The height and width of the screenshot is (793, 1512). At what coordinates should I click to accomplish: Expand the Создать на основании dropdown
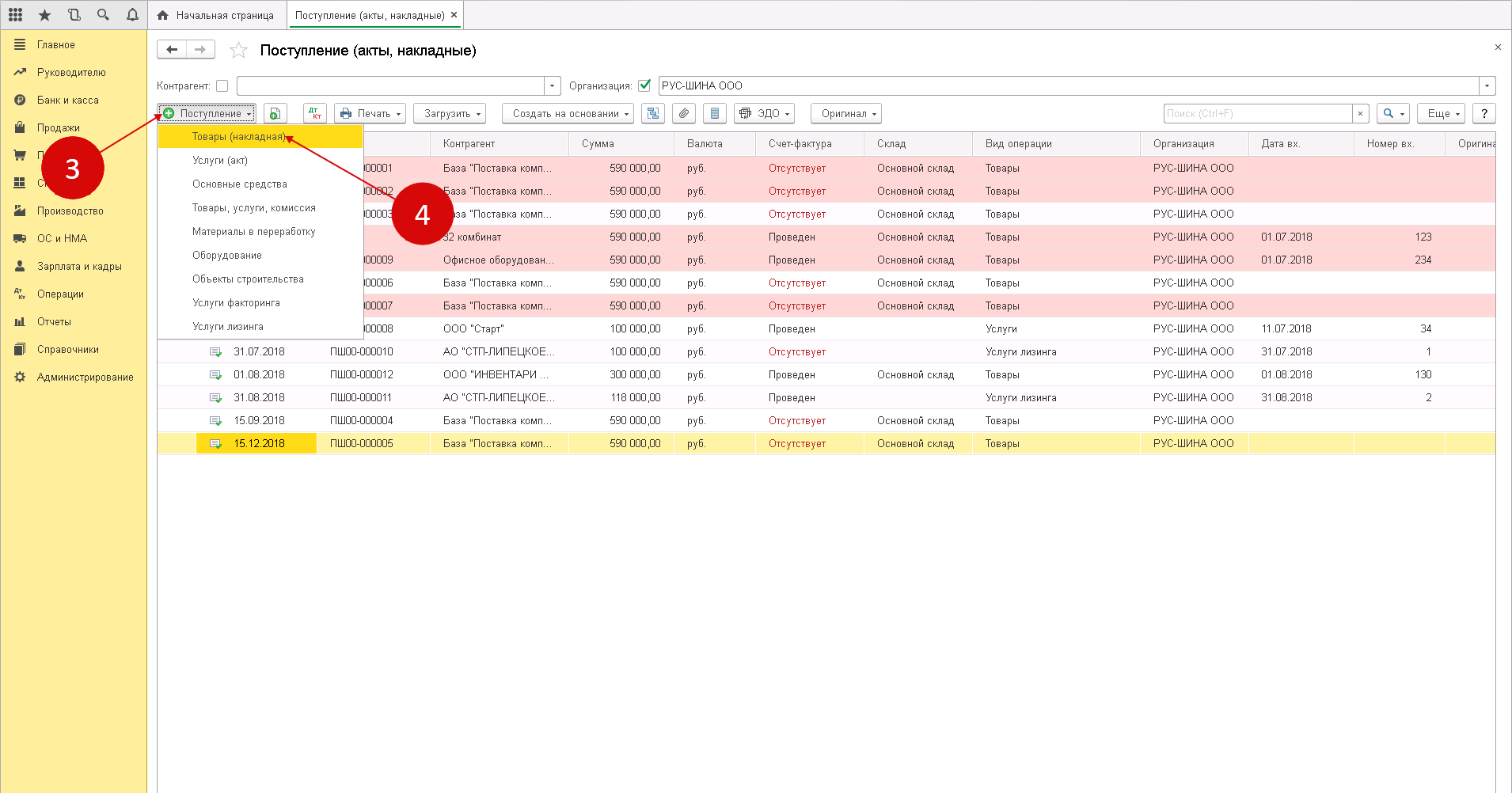[568, 114]
